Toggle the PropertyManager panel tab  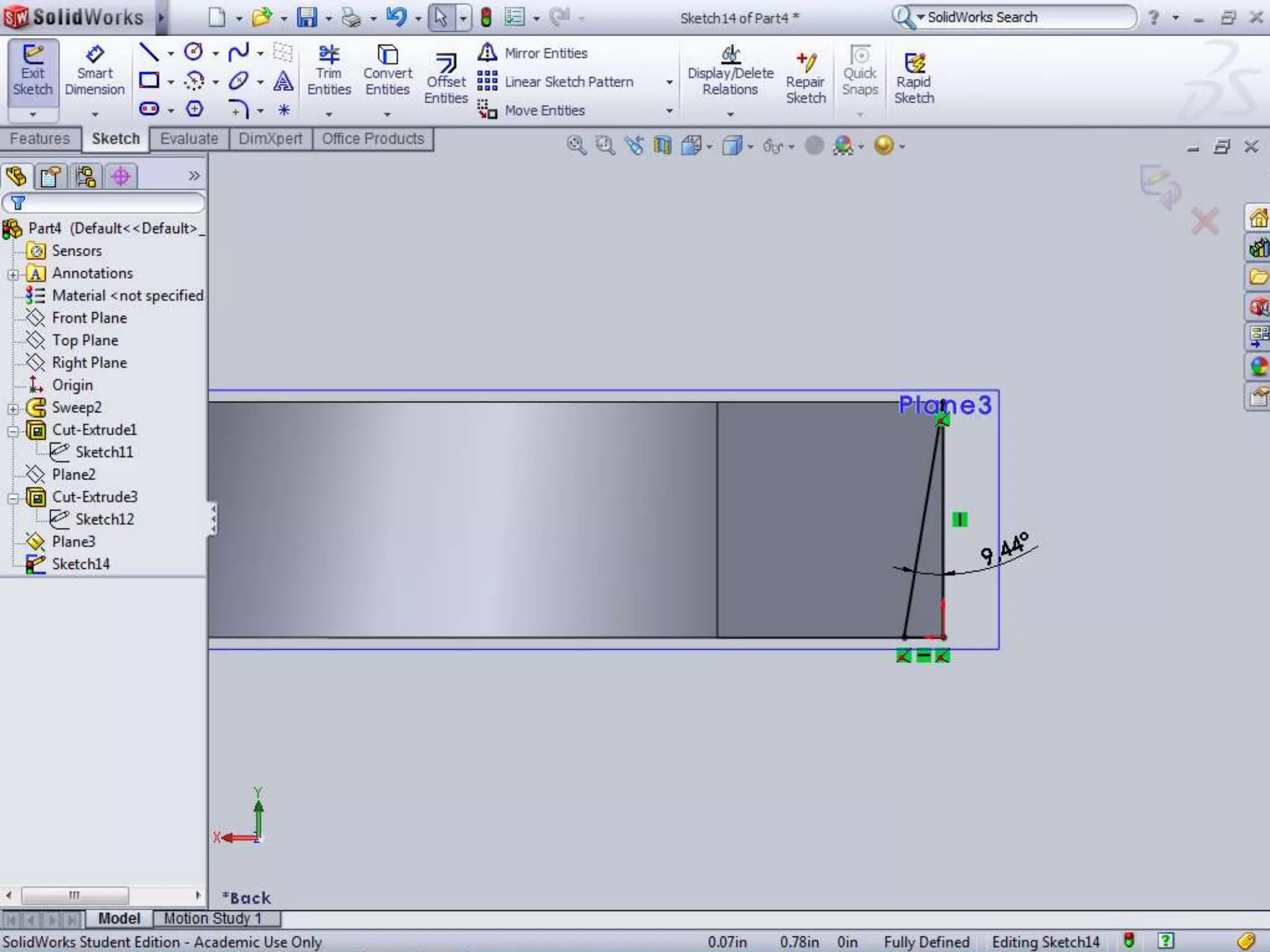click(x=50, y=177)
